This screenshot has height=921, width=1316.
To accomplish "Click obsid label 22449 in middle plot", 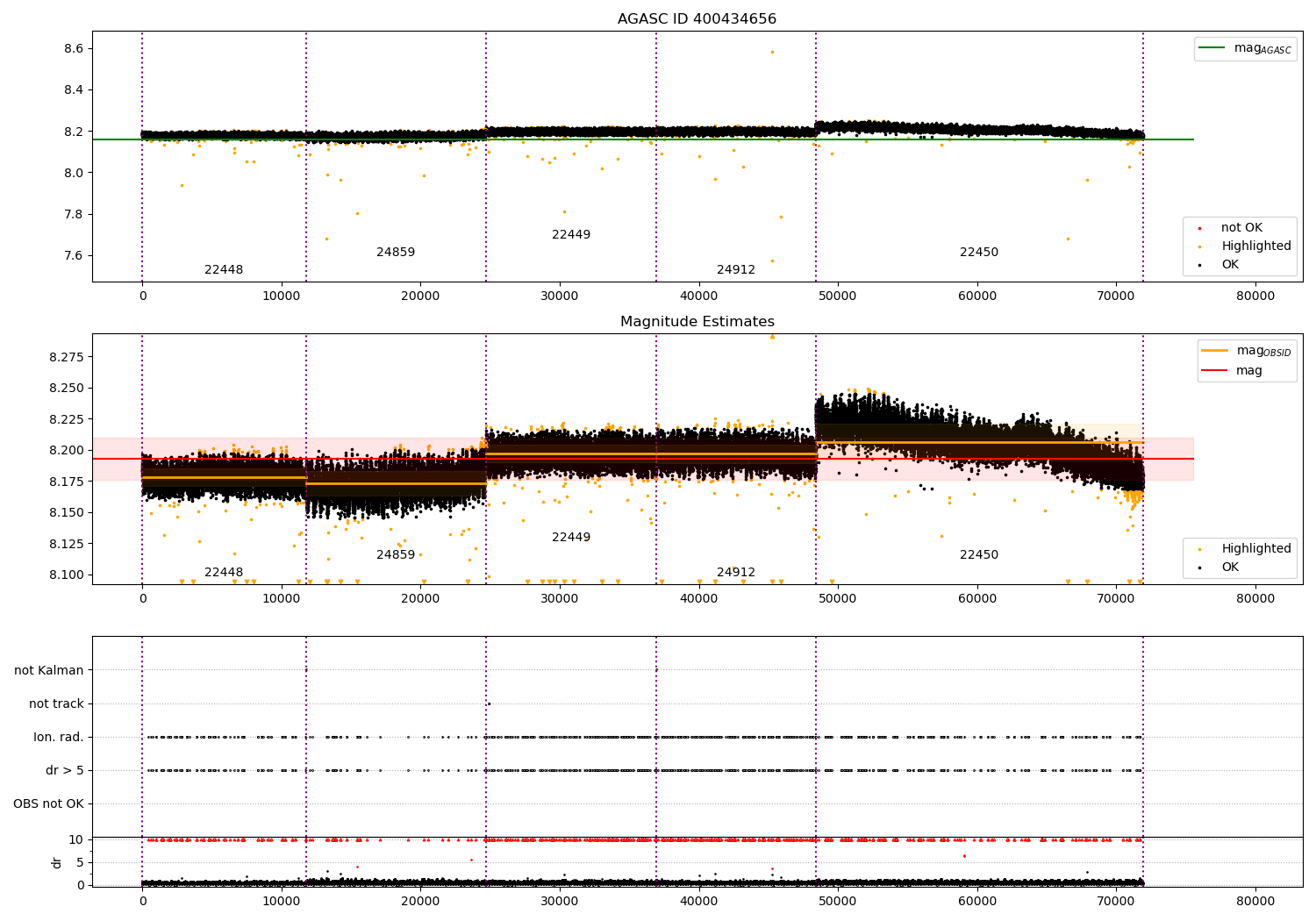I will coord(571,538).
